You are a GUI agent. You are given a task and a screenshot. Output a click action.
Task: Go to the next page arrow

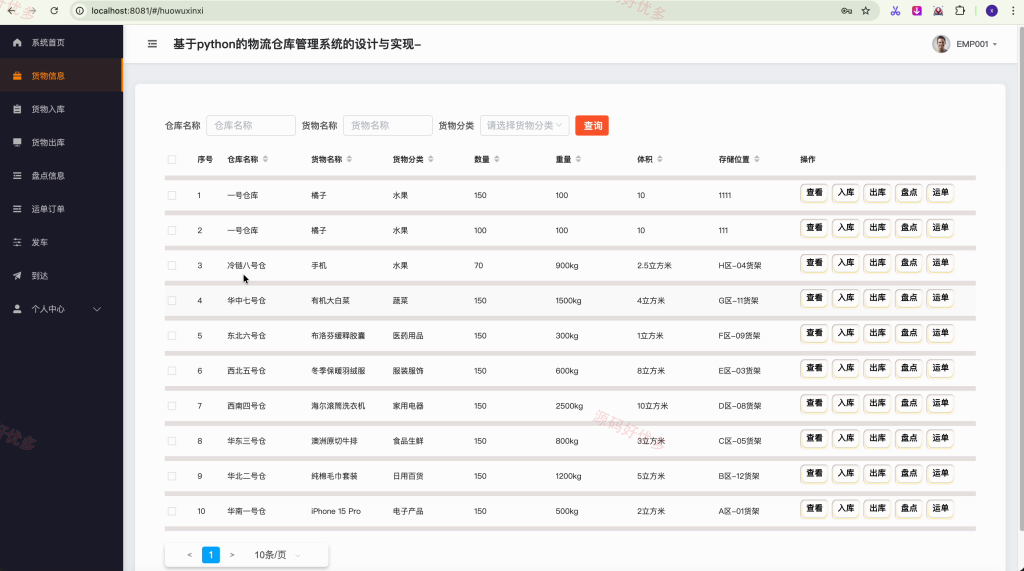click(232, 555)
